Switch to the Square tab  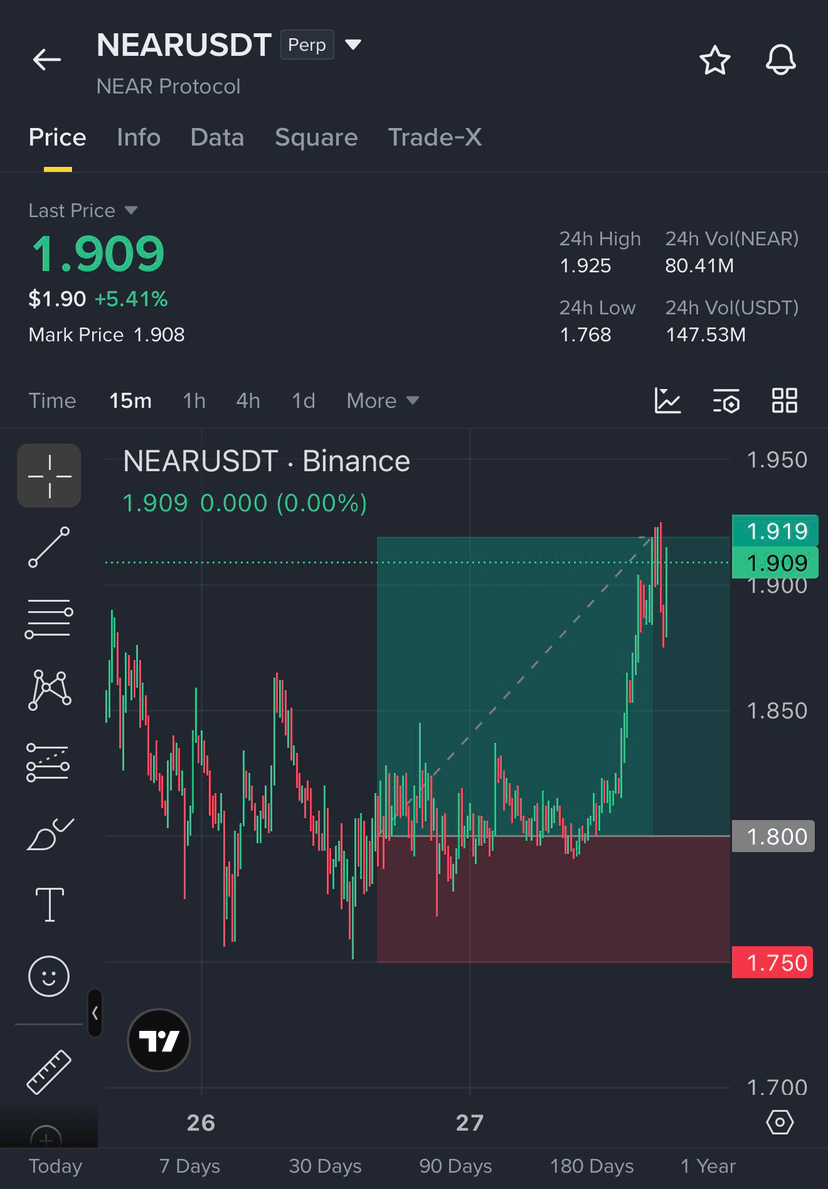click(x=316, y=137)
